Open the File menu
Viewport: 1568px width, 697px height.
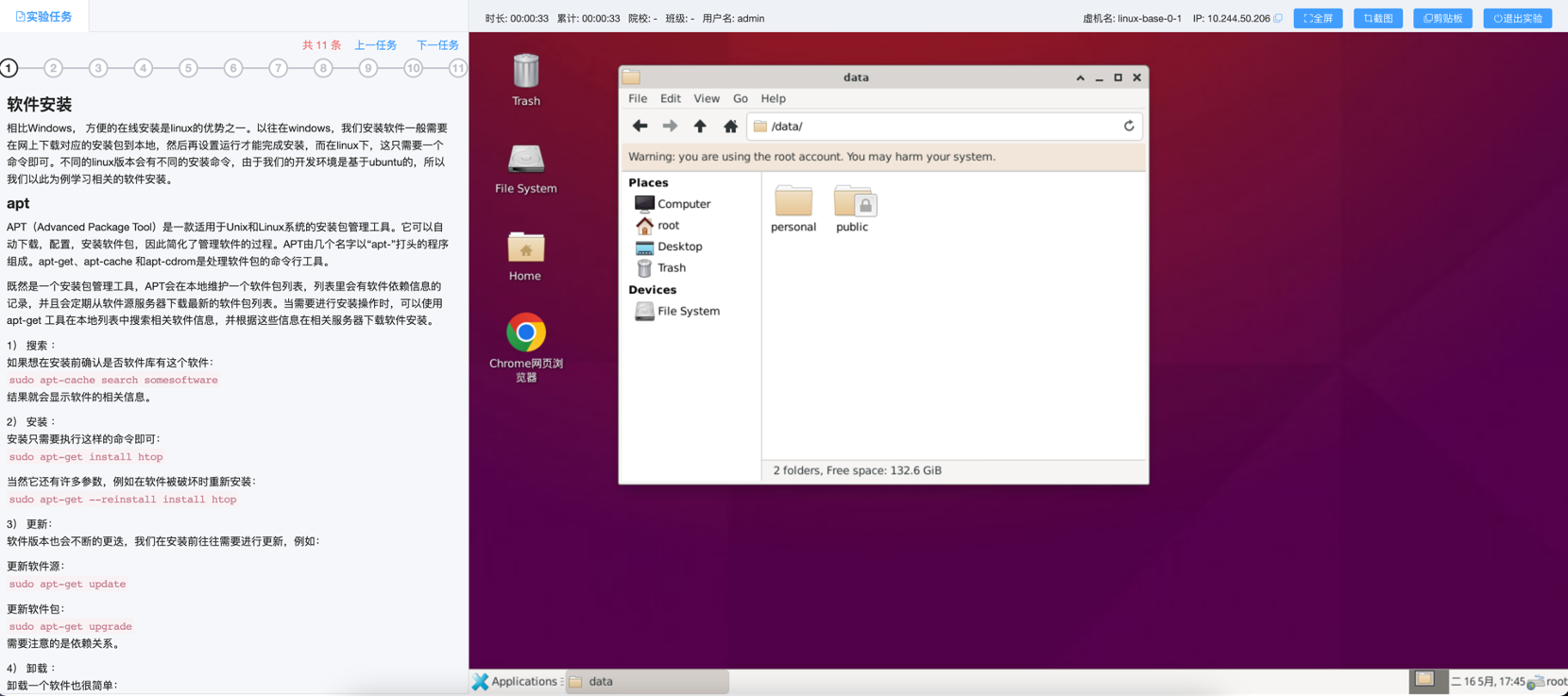638,98
